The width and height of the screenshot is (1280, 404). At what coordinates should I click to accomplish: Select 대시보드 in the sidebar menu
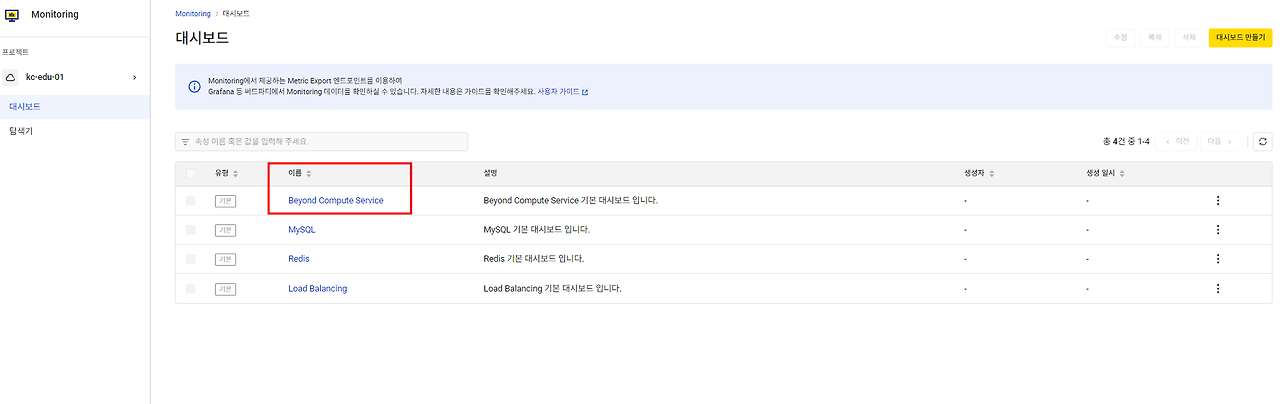pos(25,106)
